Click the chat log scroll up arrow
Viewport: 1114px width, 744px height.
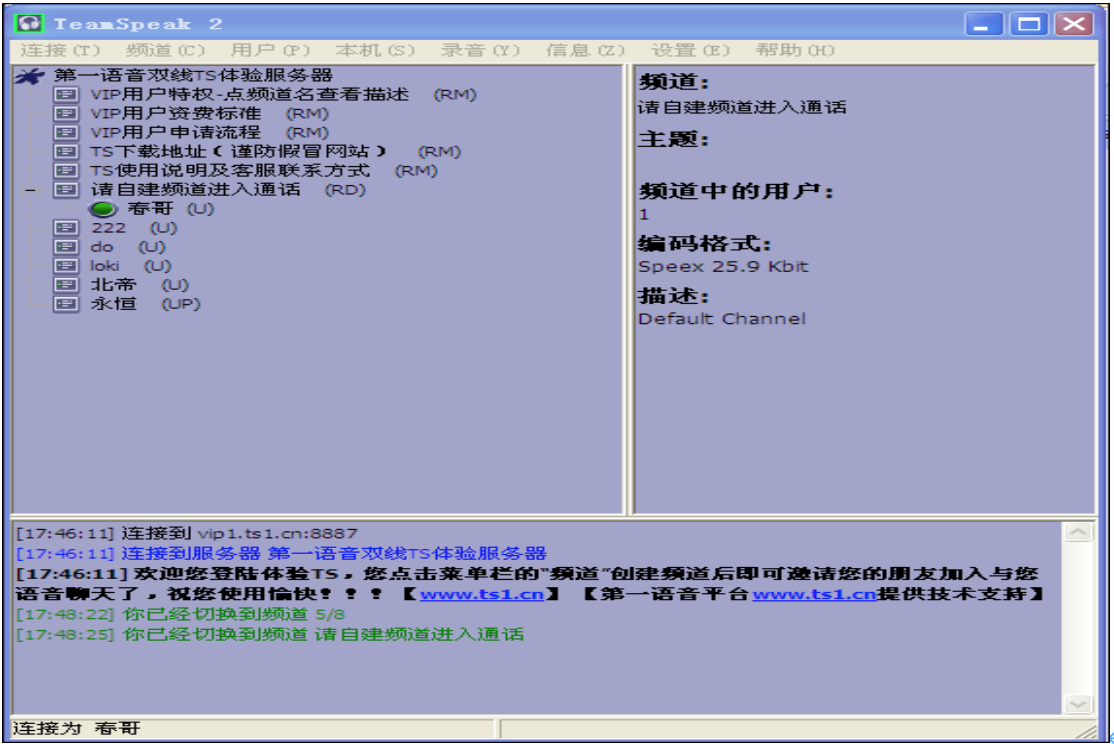point(1078,533)
